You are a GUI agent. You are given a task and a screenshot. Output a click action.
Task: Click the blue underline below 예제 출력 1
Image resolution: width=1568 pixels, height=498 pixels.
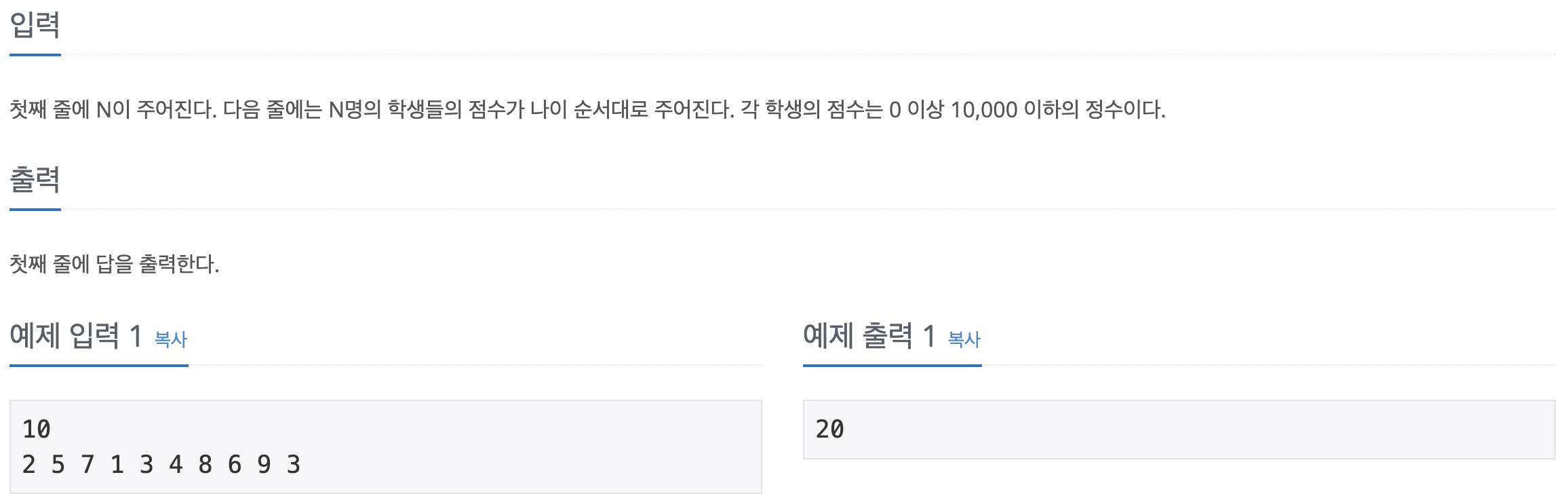tap(893, 366)
